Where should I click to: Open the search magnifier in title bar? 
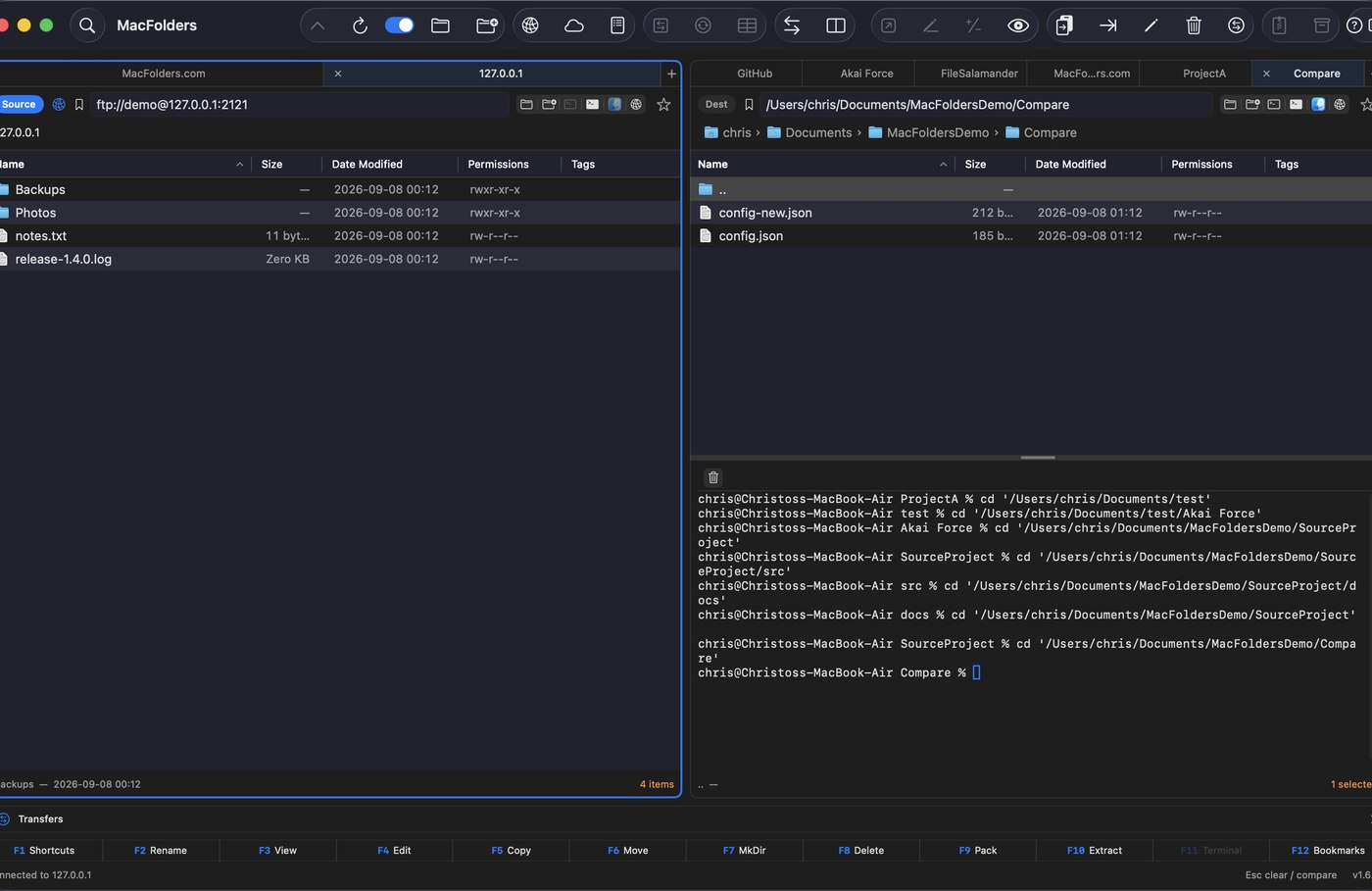tap(87, 25)
